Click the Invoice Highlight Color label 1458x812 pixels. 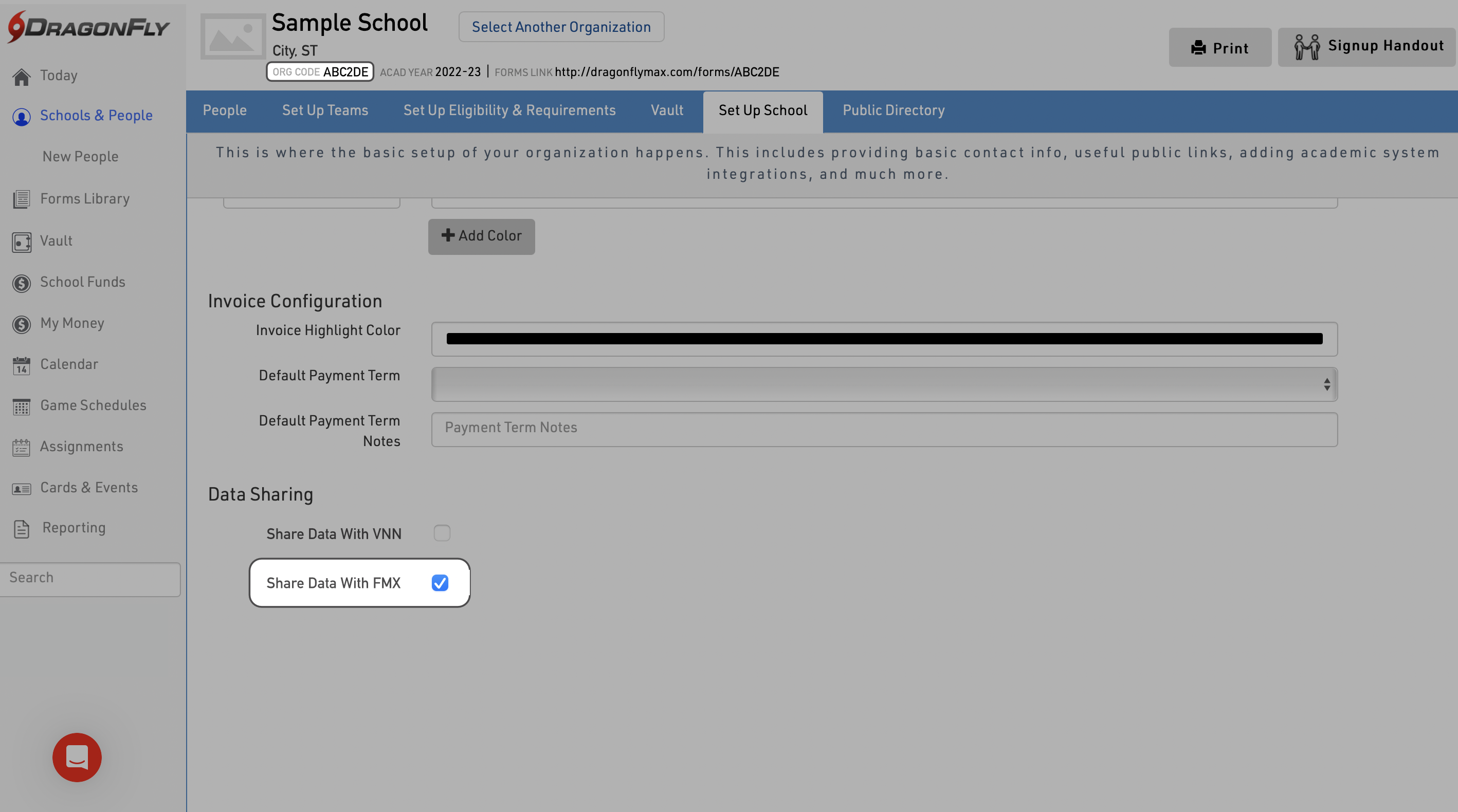click(327, 330)
